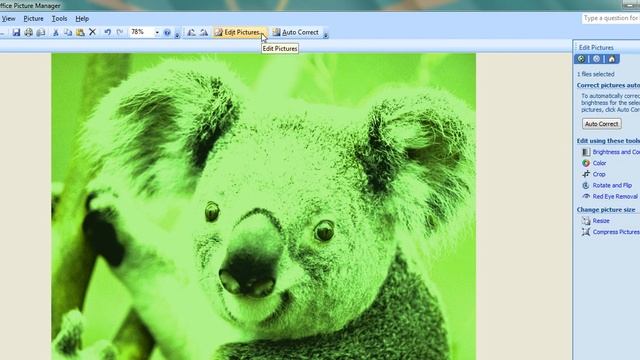Viewport: 640px width, 360px height.
Task: Click the Undo arrow icon
Action: click(107, 32)
